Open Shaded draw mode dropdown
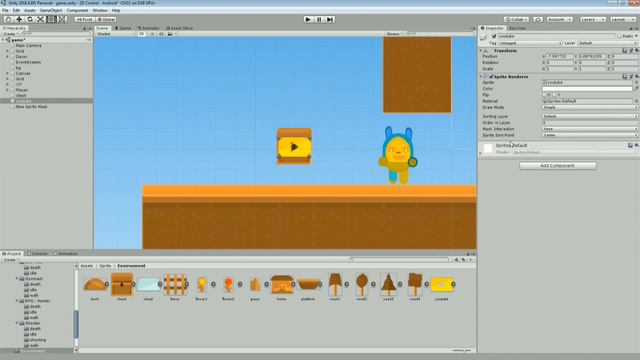Image resolution: width=640 pixels, height=360 pixels. (116, 34)
